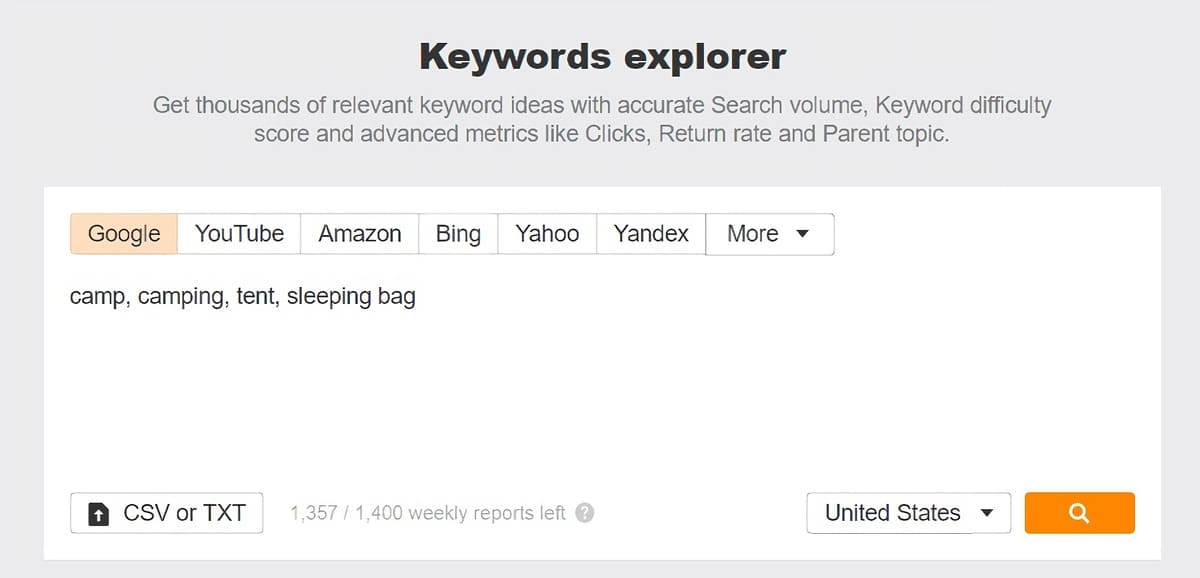Select the Amazon tab
The image size is (1200, 578).
click(x=359, y=233)
